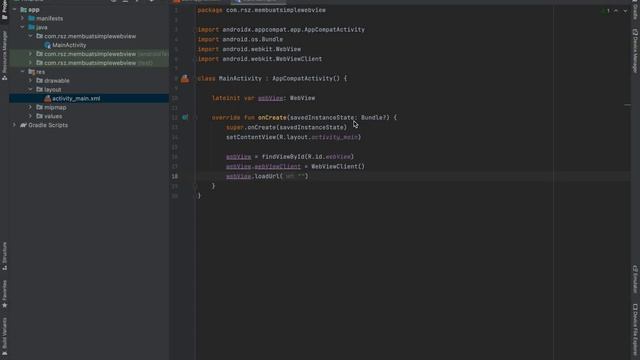Screen dimensions: 640x360
Task: Click the Gradle Scripts elephant icon
Action: point(23,125)
